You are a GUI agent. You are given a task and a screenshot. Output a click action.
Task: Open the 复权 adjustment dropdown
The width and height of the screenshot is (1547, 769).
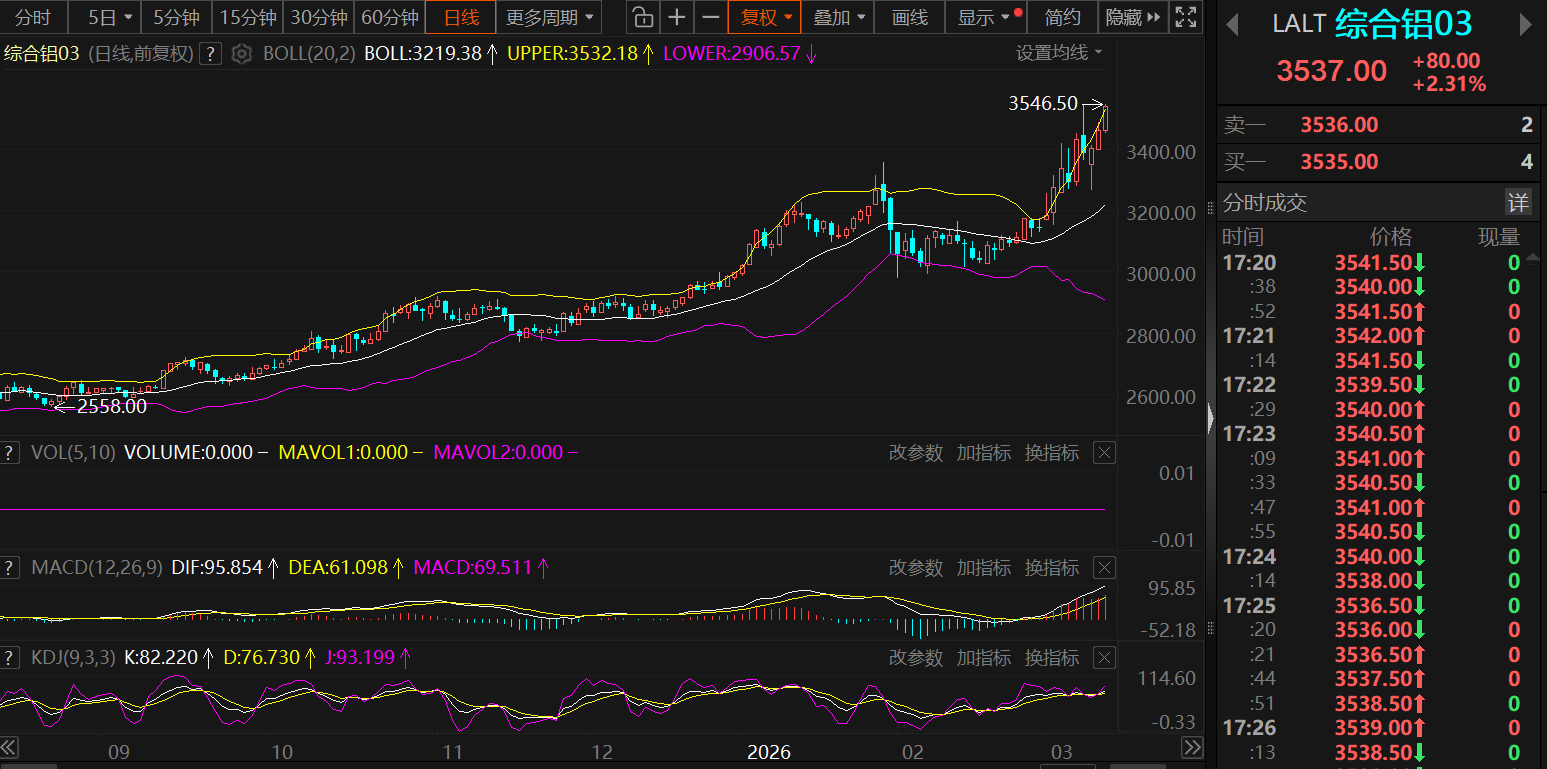765,17
